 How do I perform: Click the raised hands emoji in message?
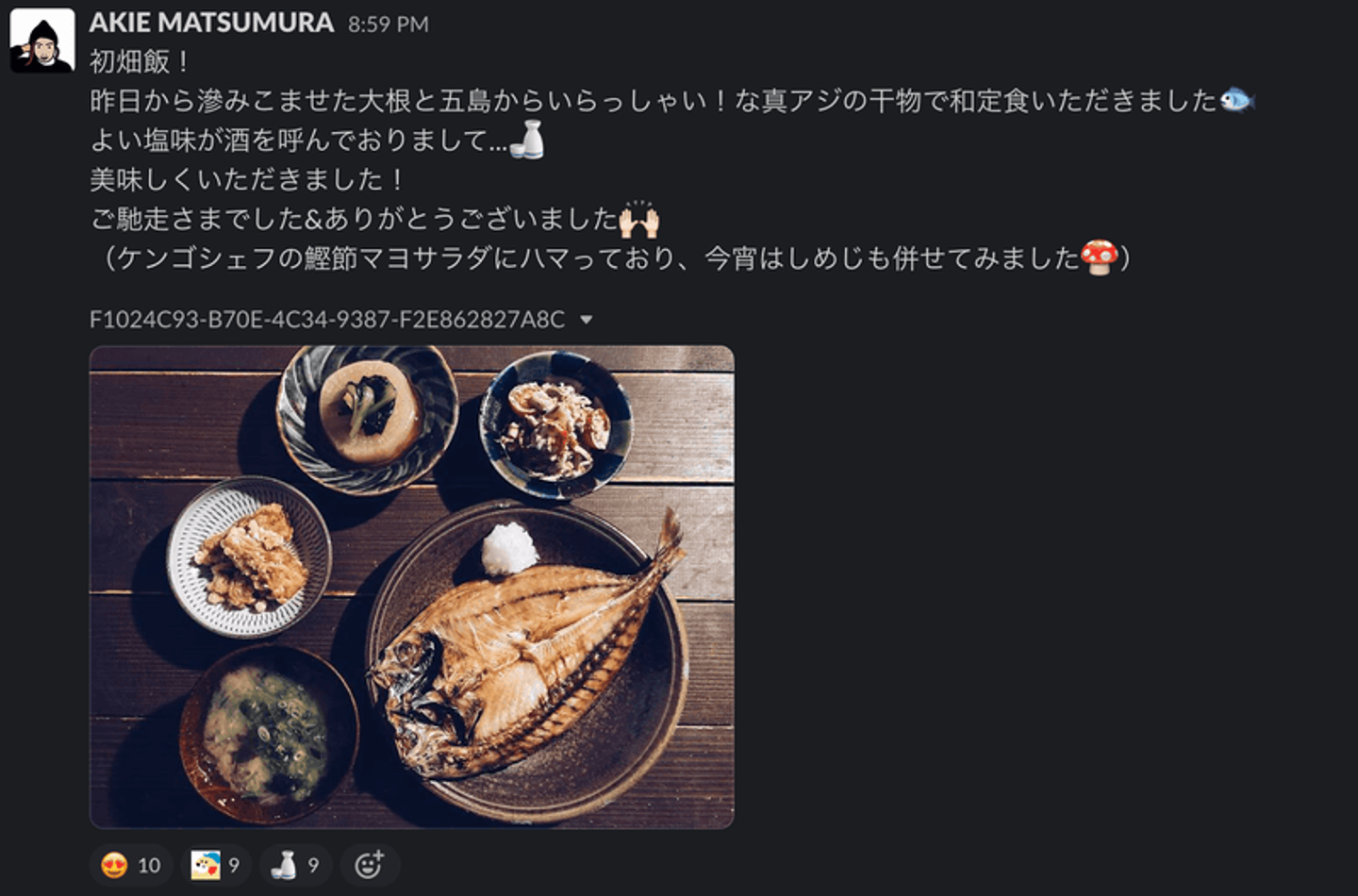(638, 219)
